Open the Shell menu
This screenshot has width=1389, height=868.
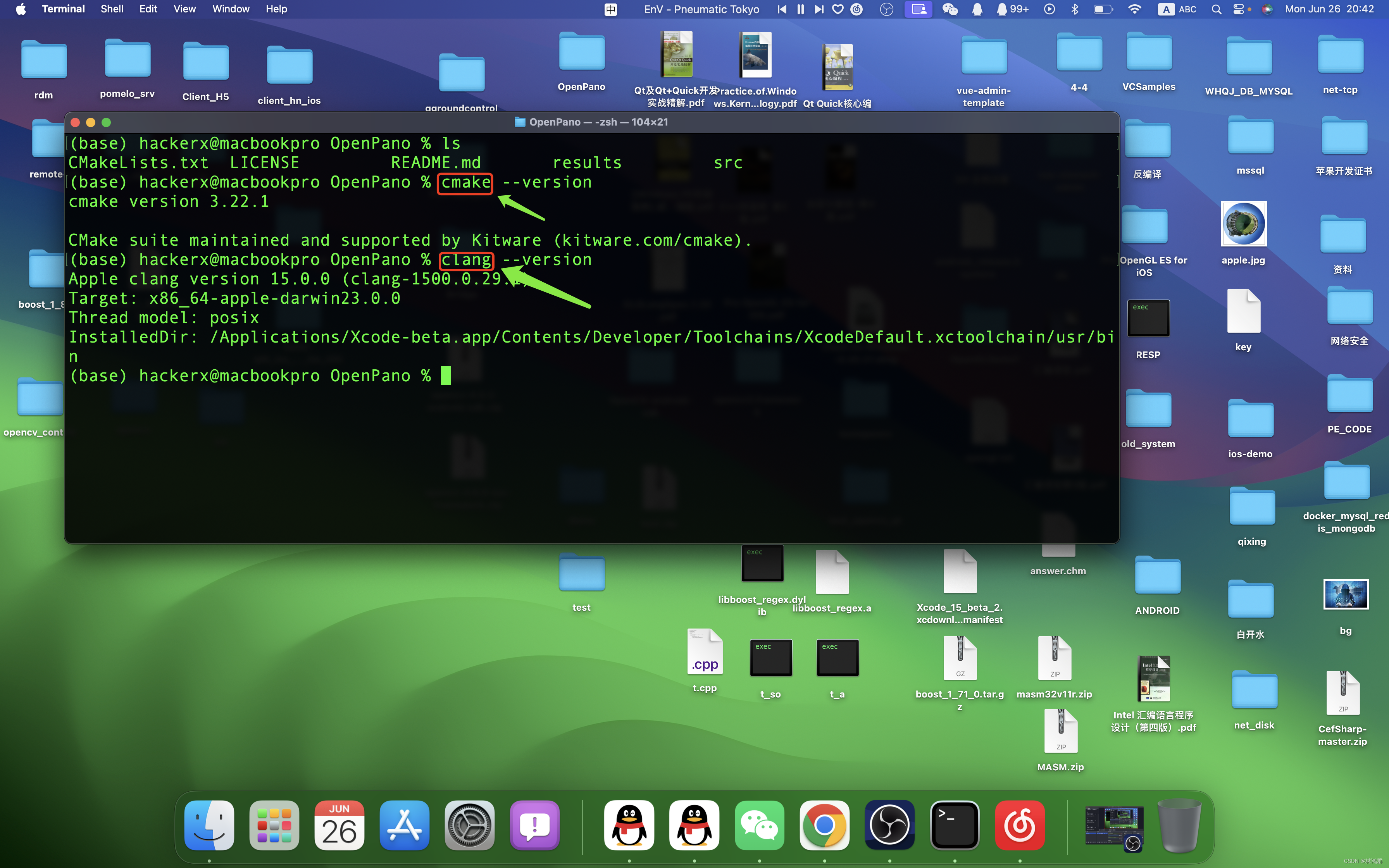112,9
